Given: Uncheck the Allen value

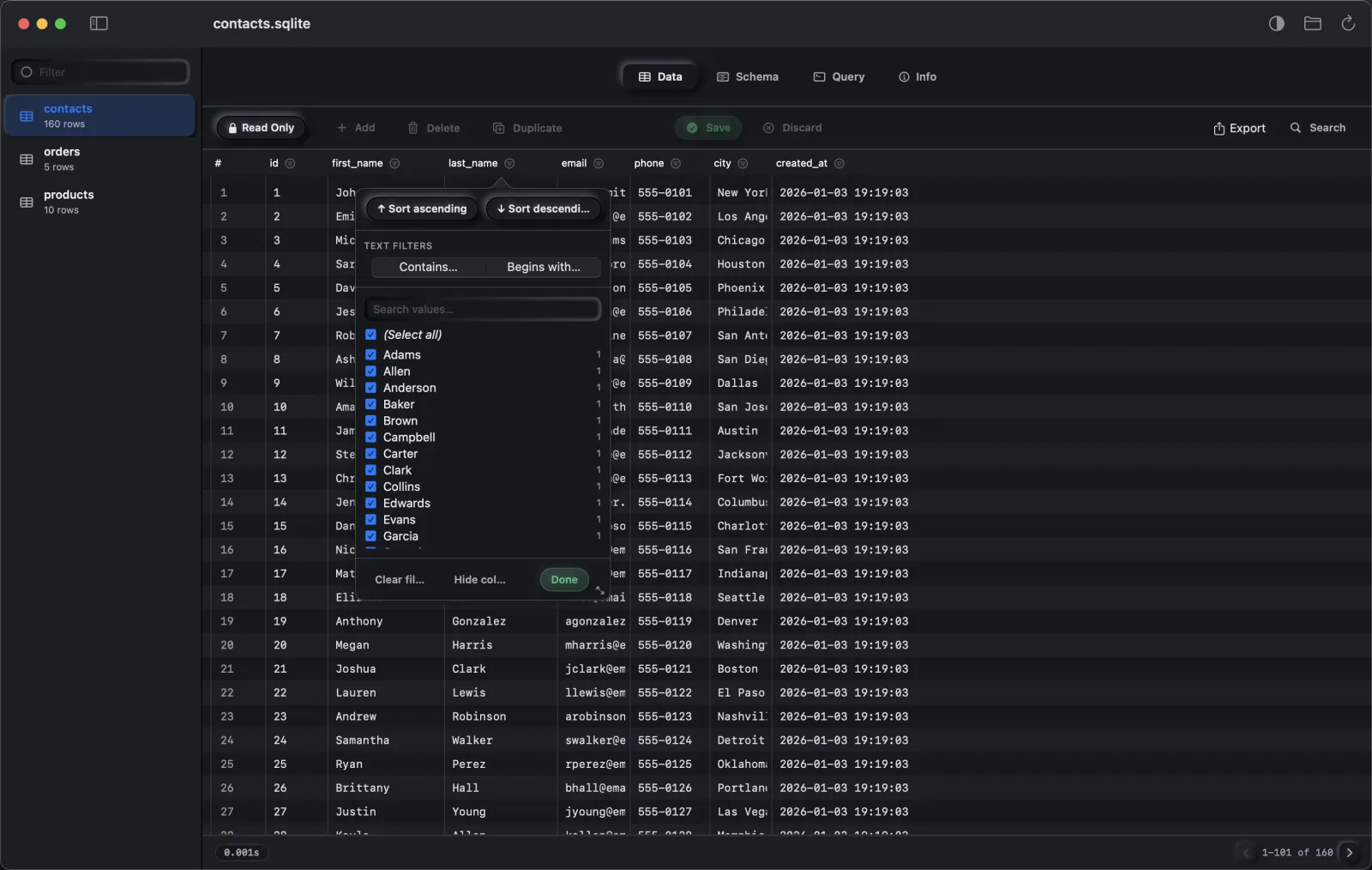Looking at the screenshot, I should (x=370, y=371).
